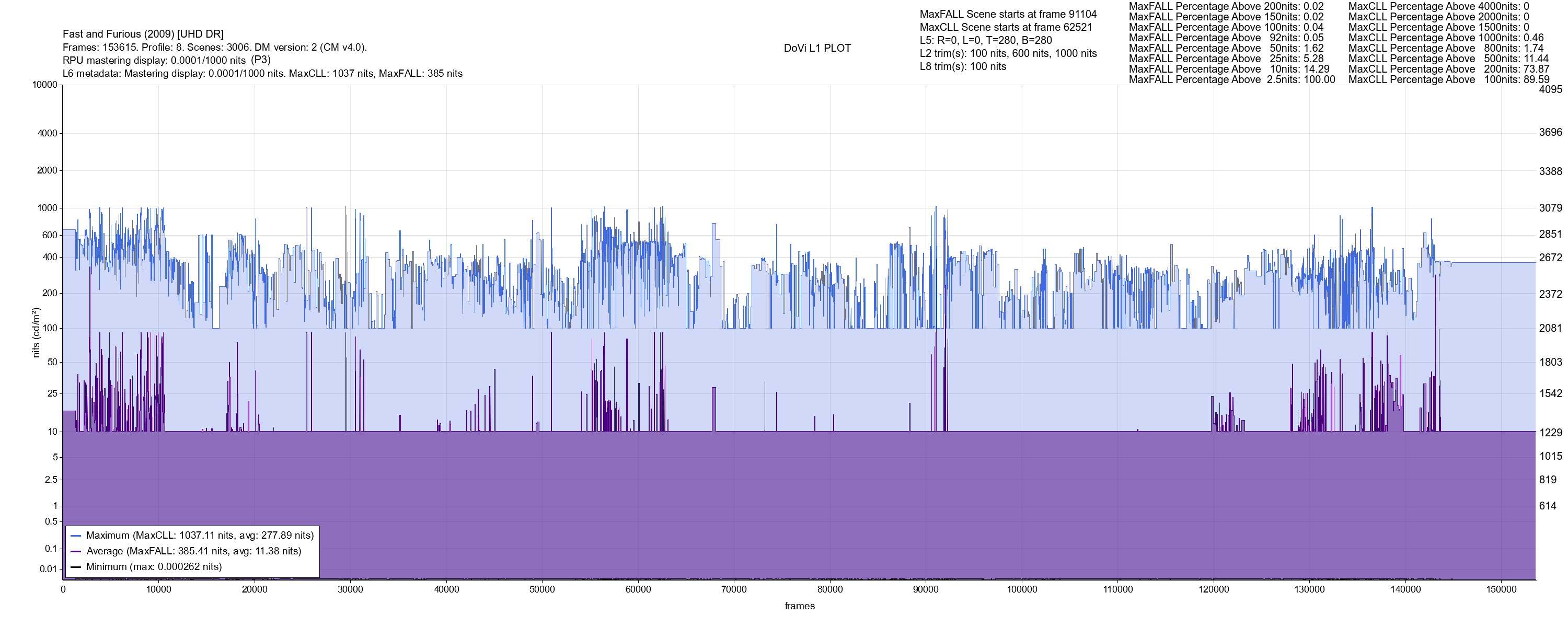
Task: Click the L2 trim(s) info line
Action: pos(1008,54)
